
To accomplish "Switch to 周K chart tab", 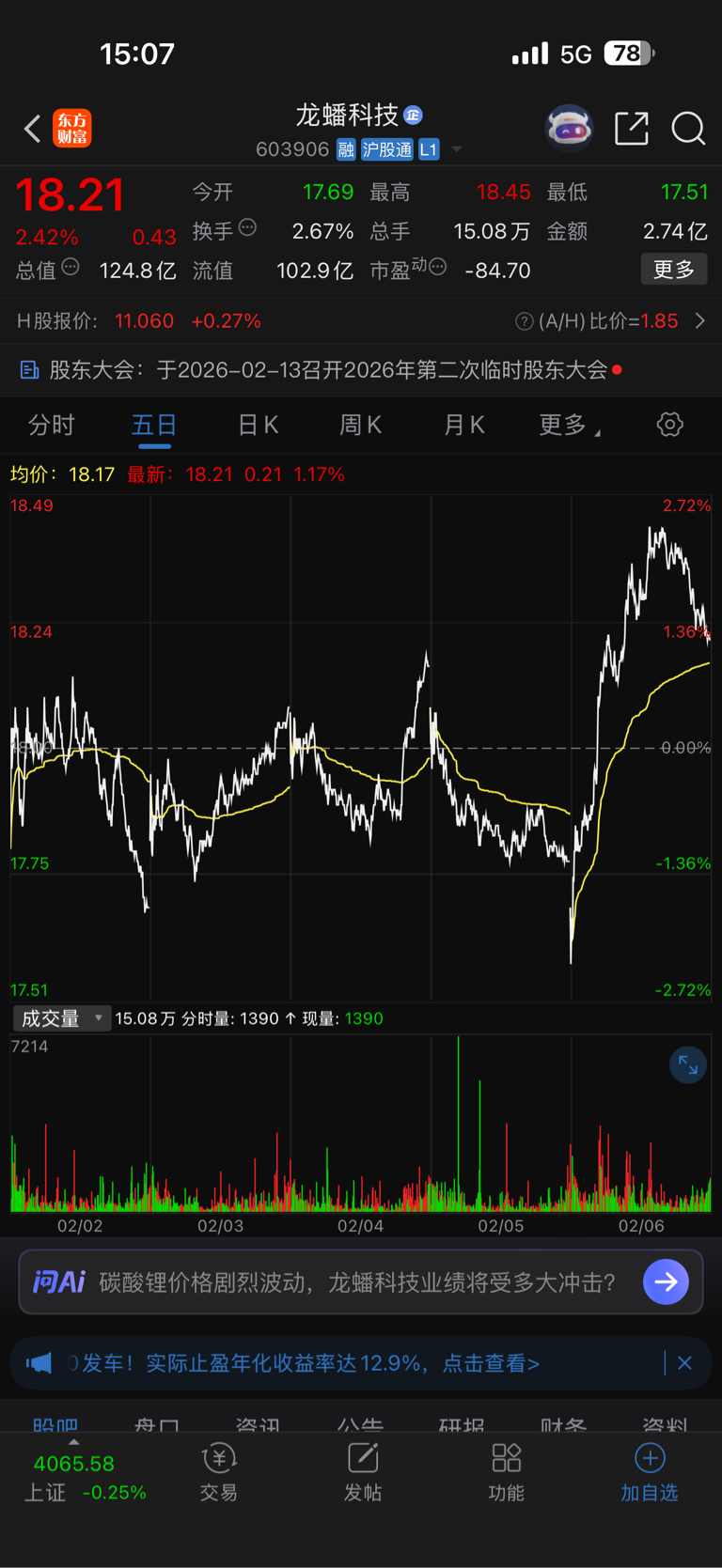I will pos(361,426).
